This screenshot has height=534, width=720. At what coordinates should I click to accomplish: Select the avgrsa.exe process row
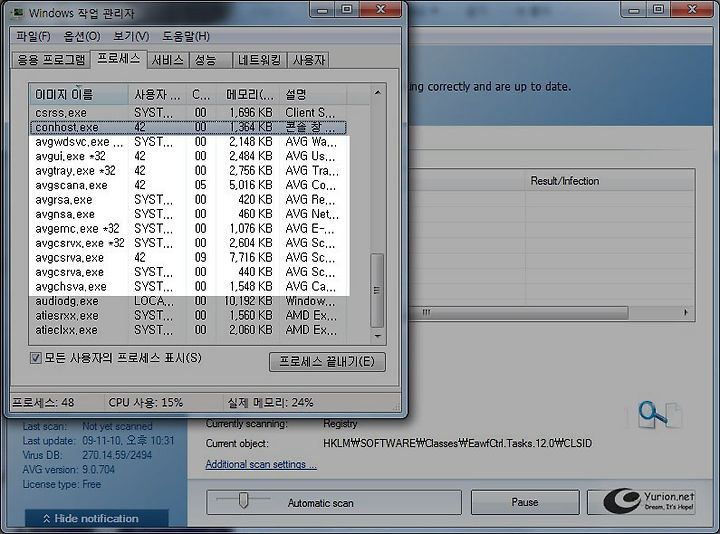pos(188,200)
